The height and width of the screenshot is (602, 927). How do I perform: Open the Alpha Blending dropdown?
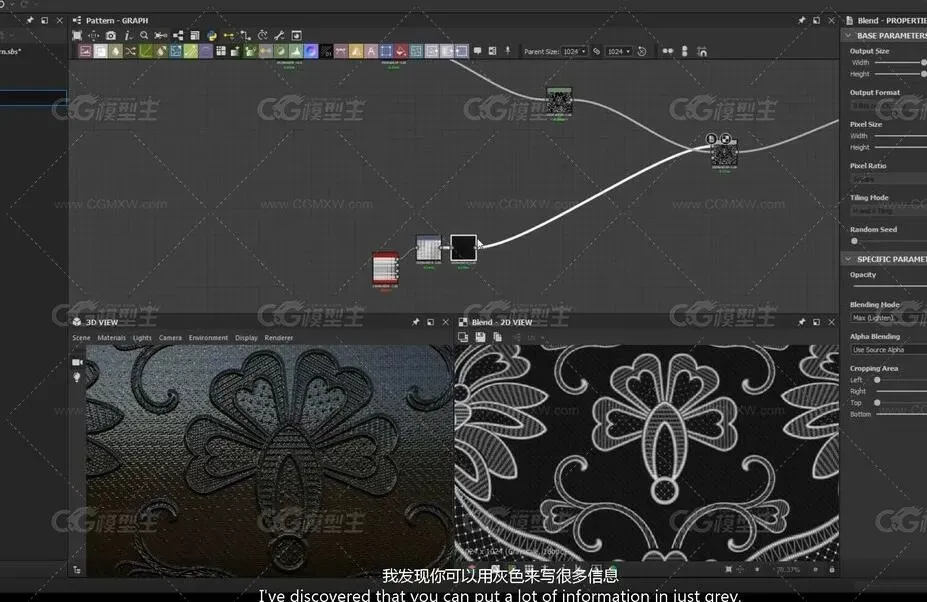pyautogui.click(x=889, y=350)
